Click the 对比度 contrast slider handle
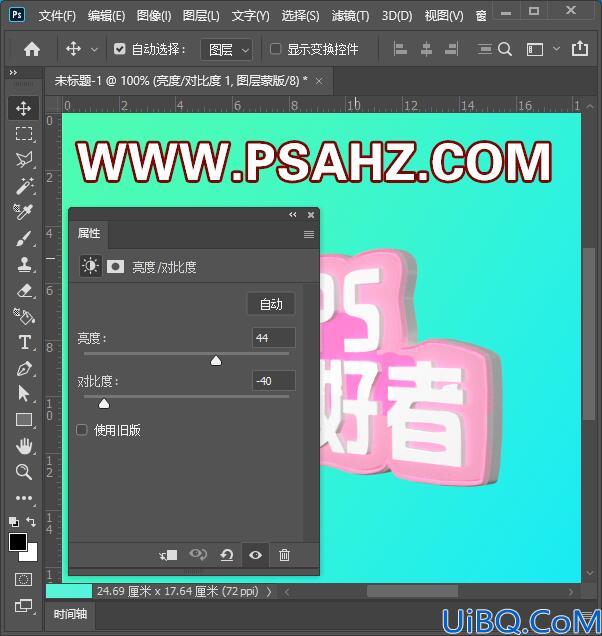 [x=104, y=403]
